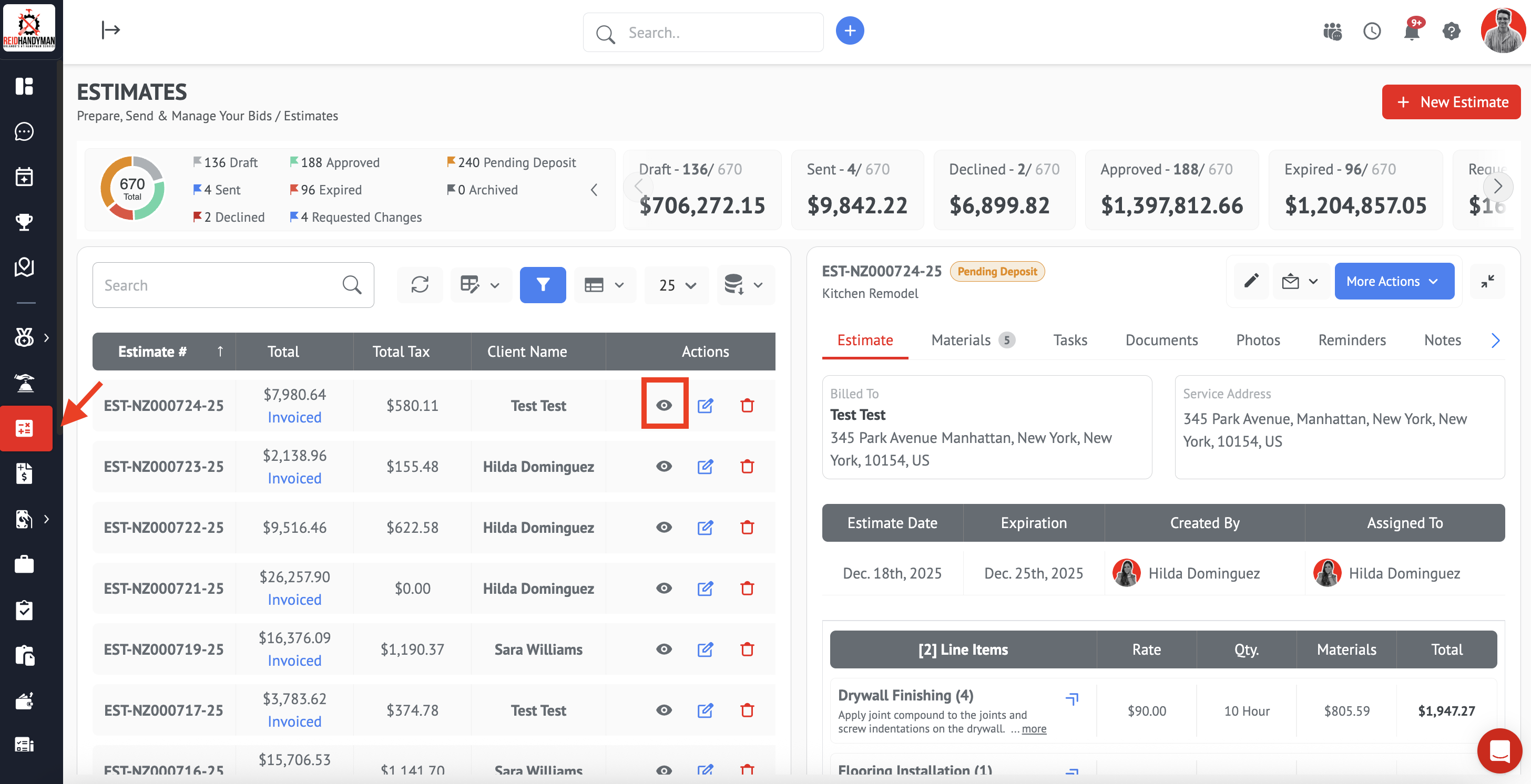Screen dimensions: 1531x784
Task: Edit estimate EST-NZ000722-25 using edit icon
Action: (705, 528)
